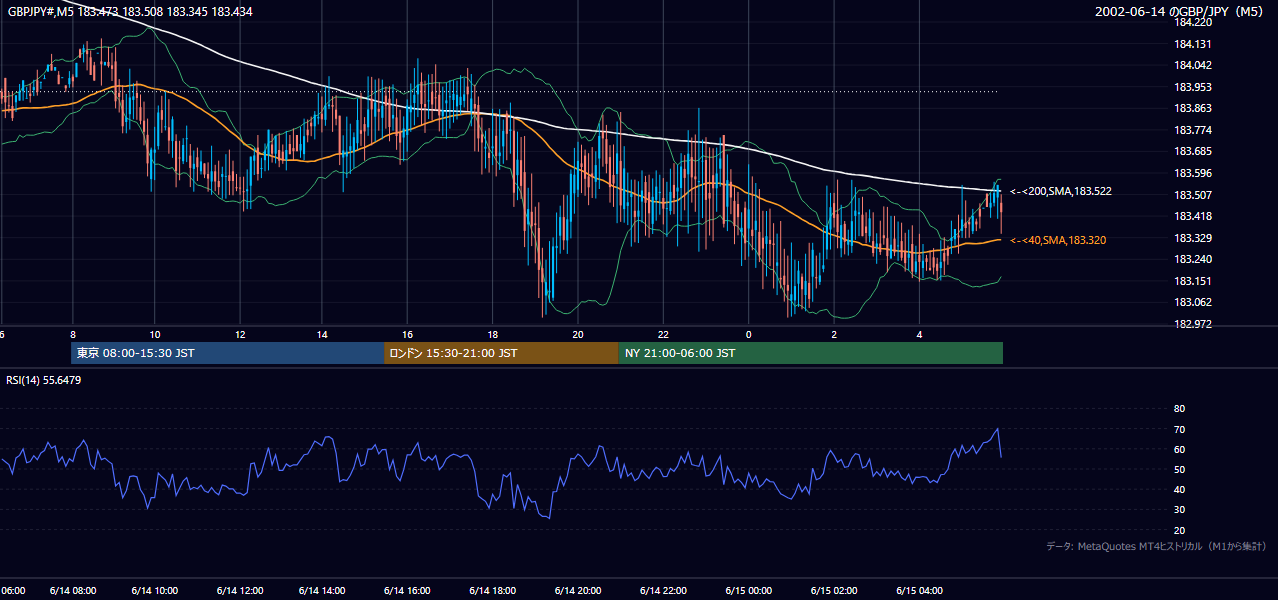The width and height of the screenshot is (1278, 600).
Task: Select the NY 21:00-06:00 JST session bar
Action: click(x=810, y=353)
